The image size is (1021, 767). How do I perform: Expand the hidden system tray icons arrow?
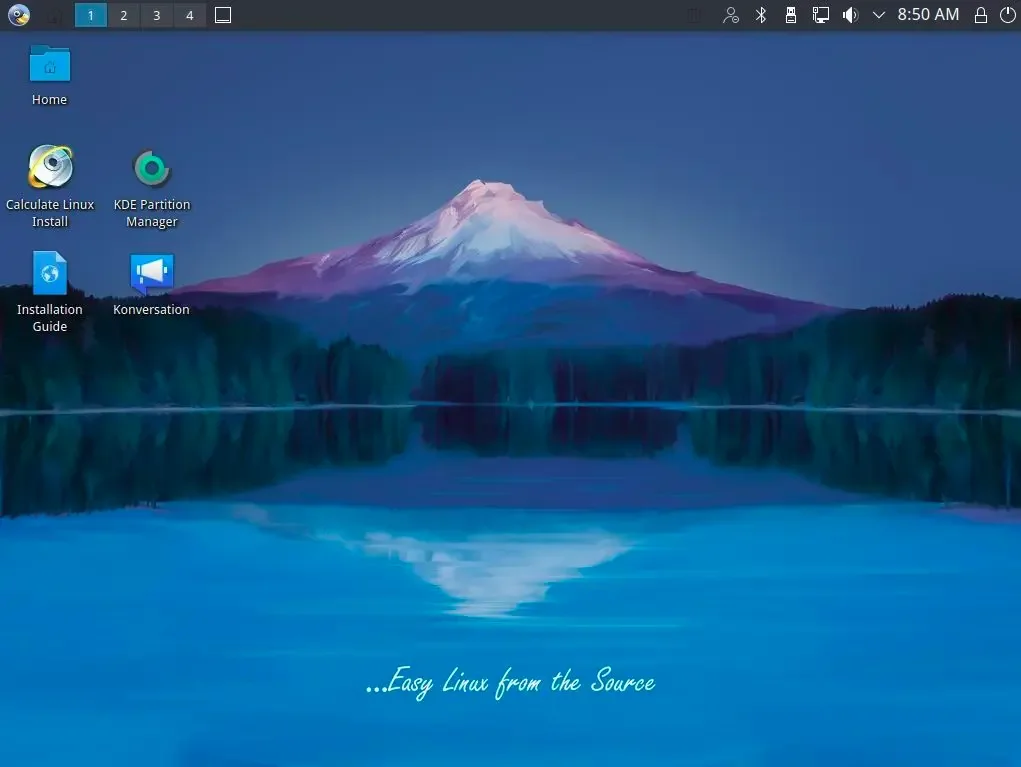pos(879,15)
